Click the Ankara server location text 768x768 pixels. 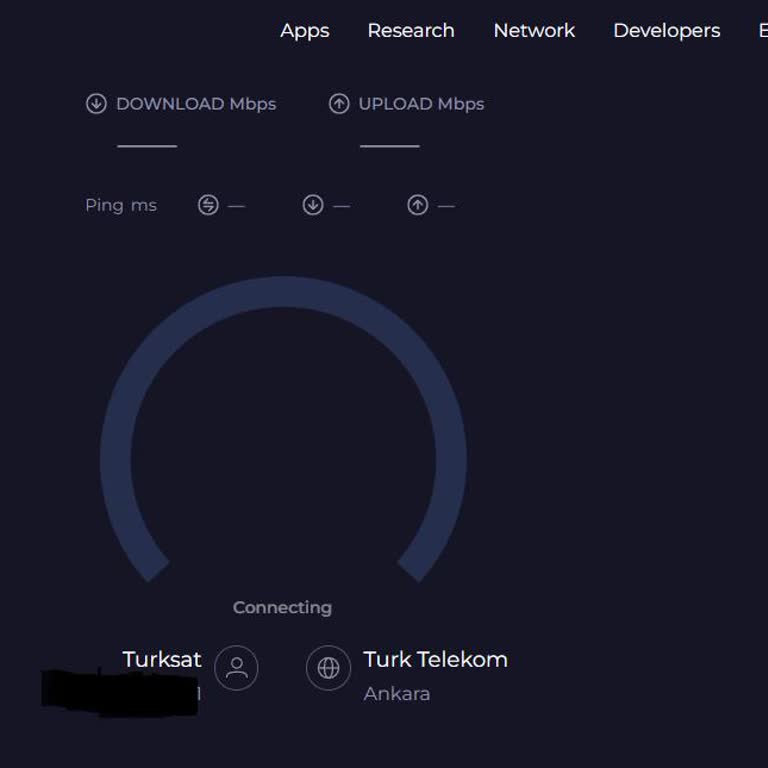pos(397,694)
